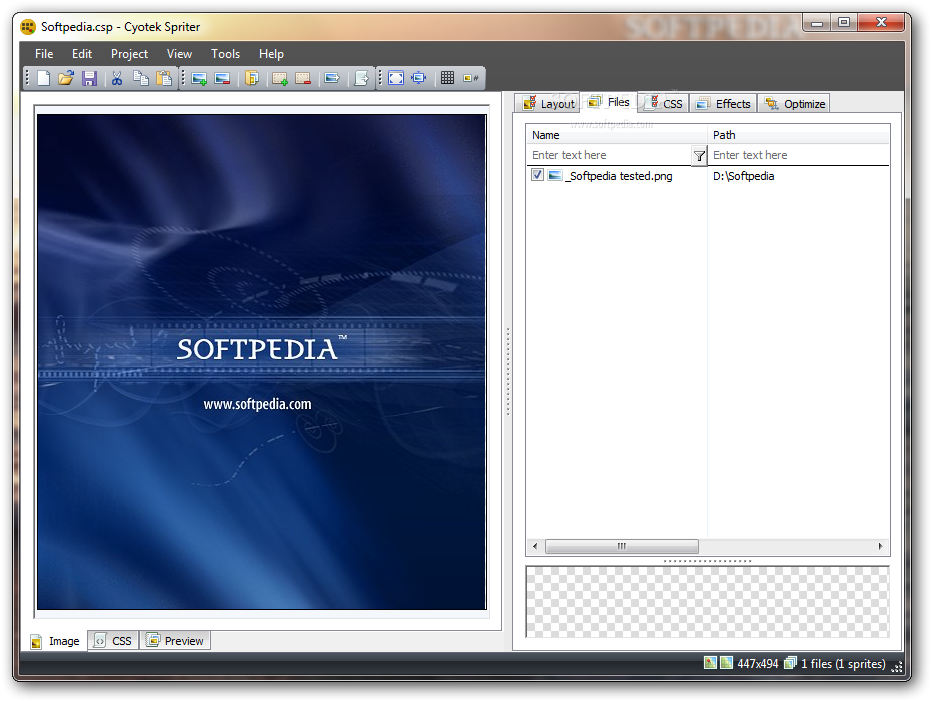The width and height of the screenshot is (932, 702).
Task: Click the Path column header
Action: [x=798, y=135]
